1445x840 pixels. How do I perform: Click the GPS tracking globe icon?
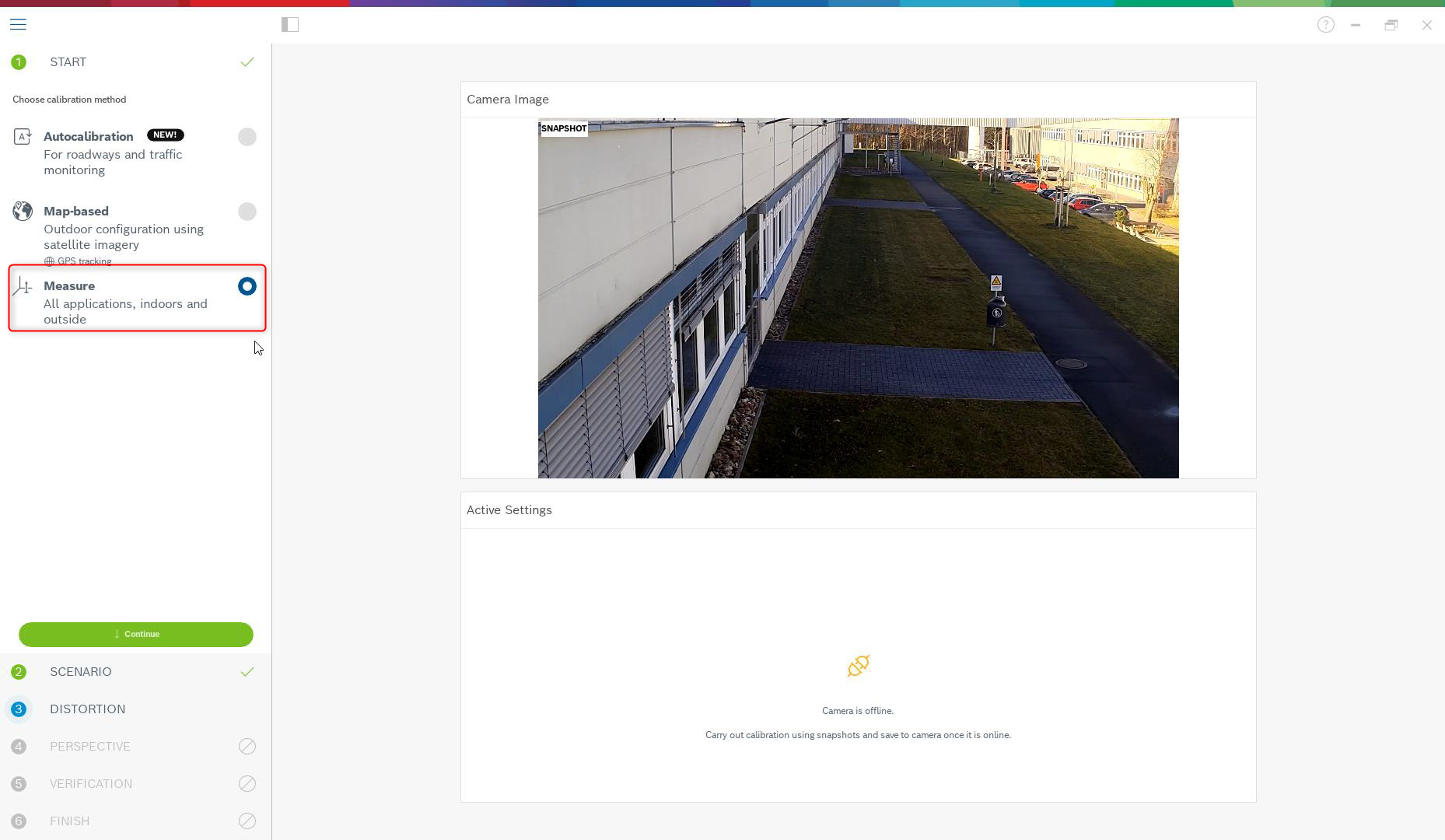tap(49, 261)
